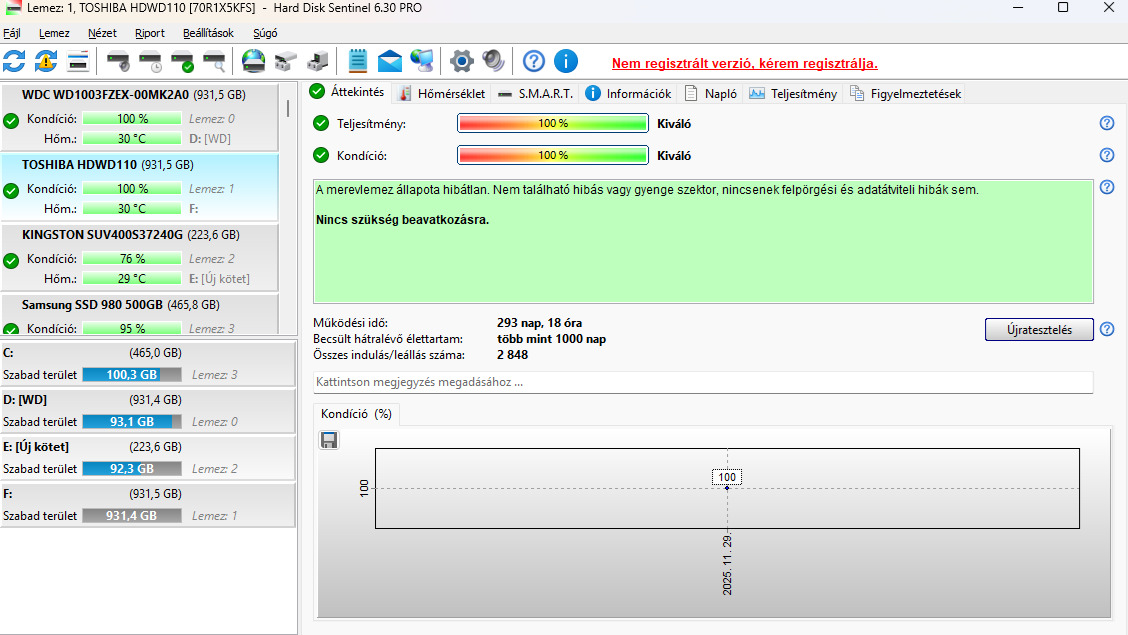This screenshot has height=635, width=1128.
Task: Click the Nincs szükség beavatkozásra text
Action: click(402, 220)
